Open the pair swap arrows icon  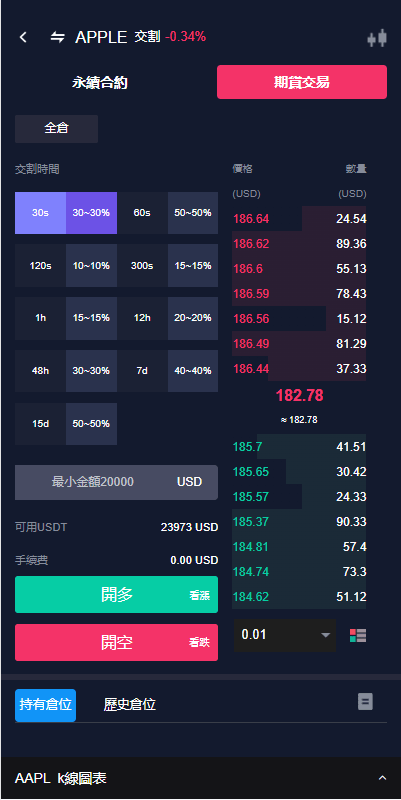pos(57,37)
